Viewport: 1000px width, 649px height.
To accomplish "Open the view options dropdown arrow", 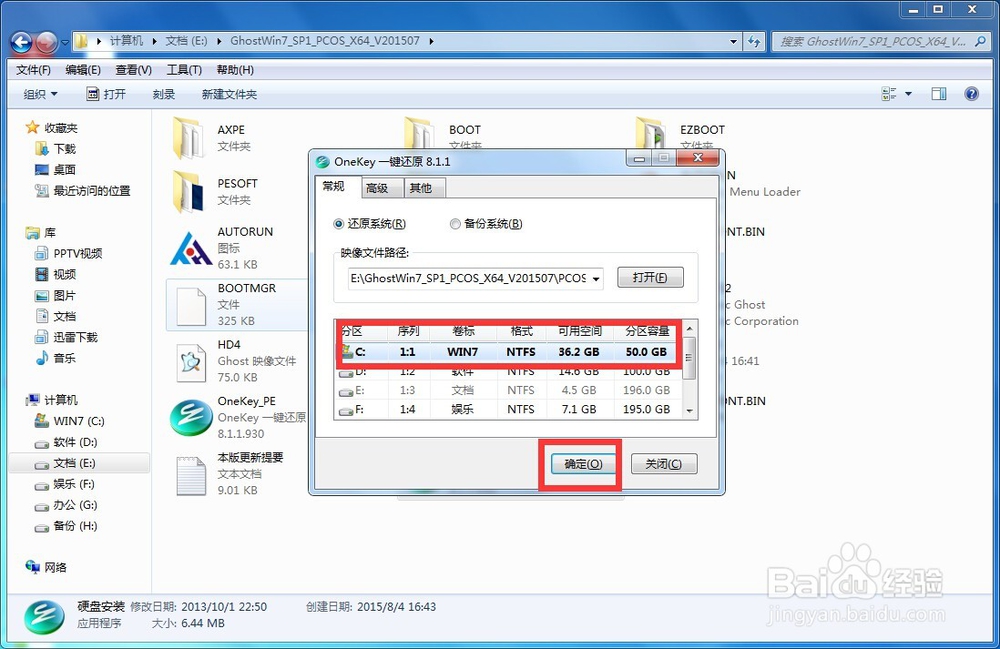I will click(908, 94).
